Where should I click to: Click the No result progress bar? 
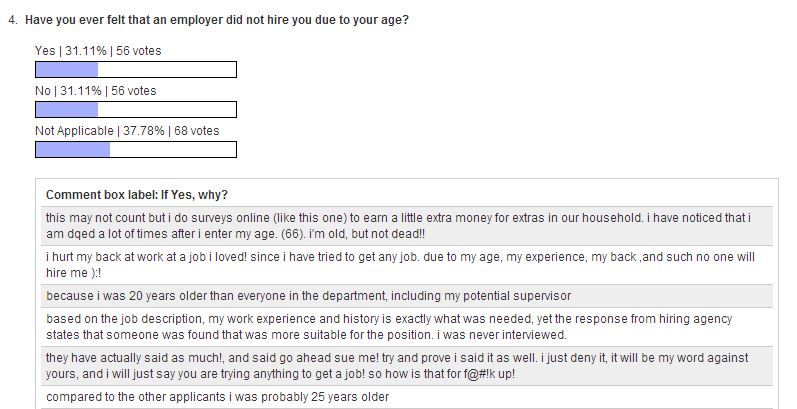tap(136, 110)
